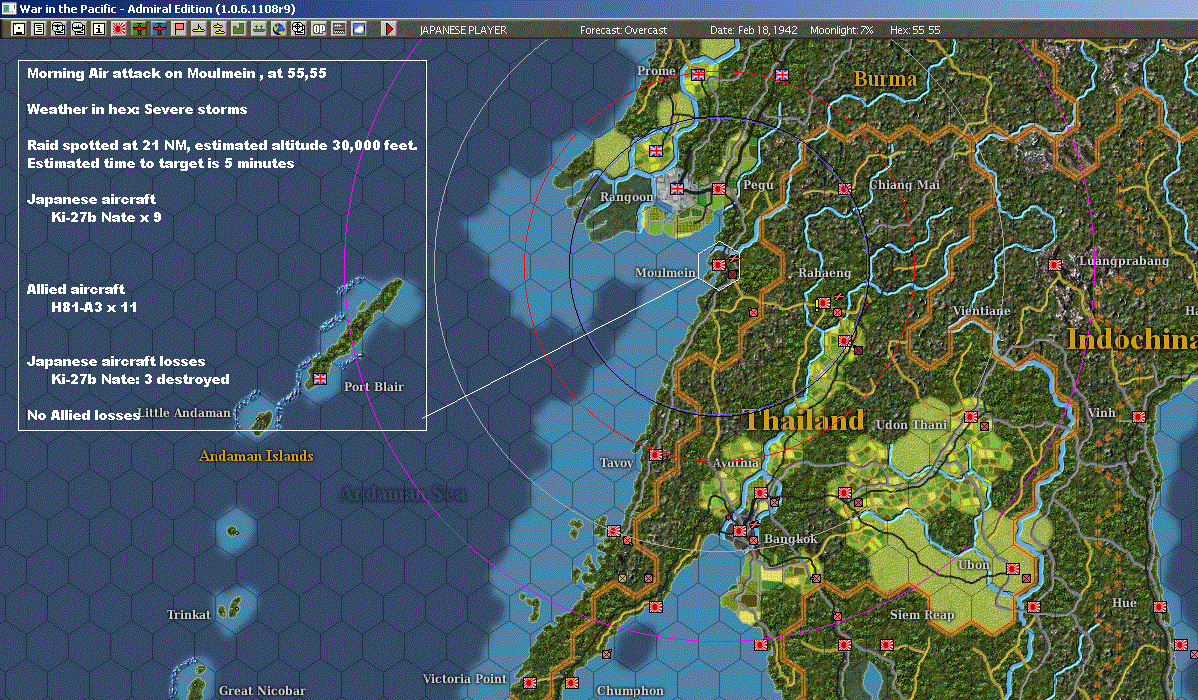Click the Moulmein map label
The image size is (1198, 700).
coord(665,272)
